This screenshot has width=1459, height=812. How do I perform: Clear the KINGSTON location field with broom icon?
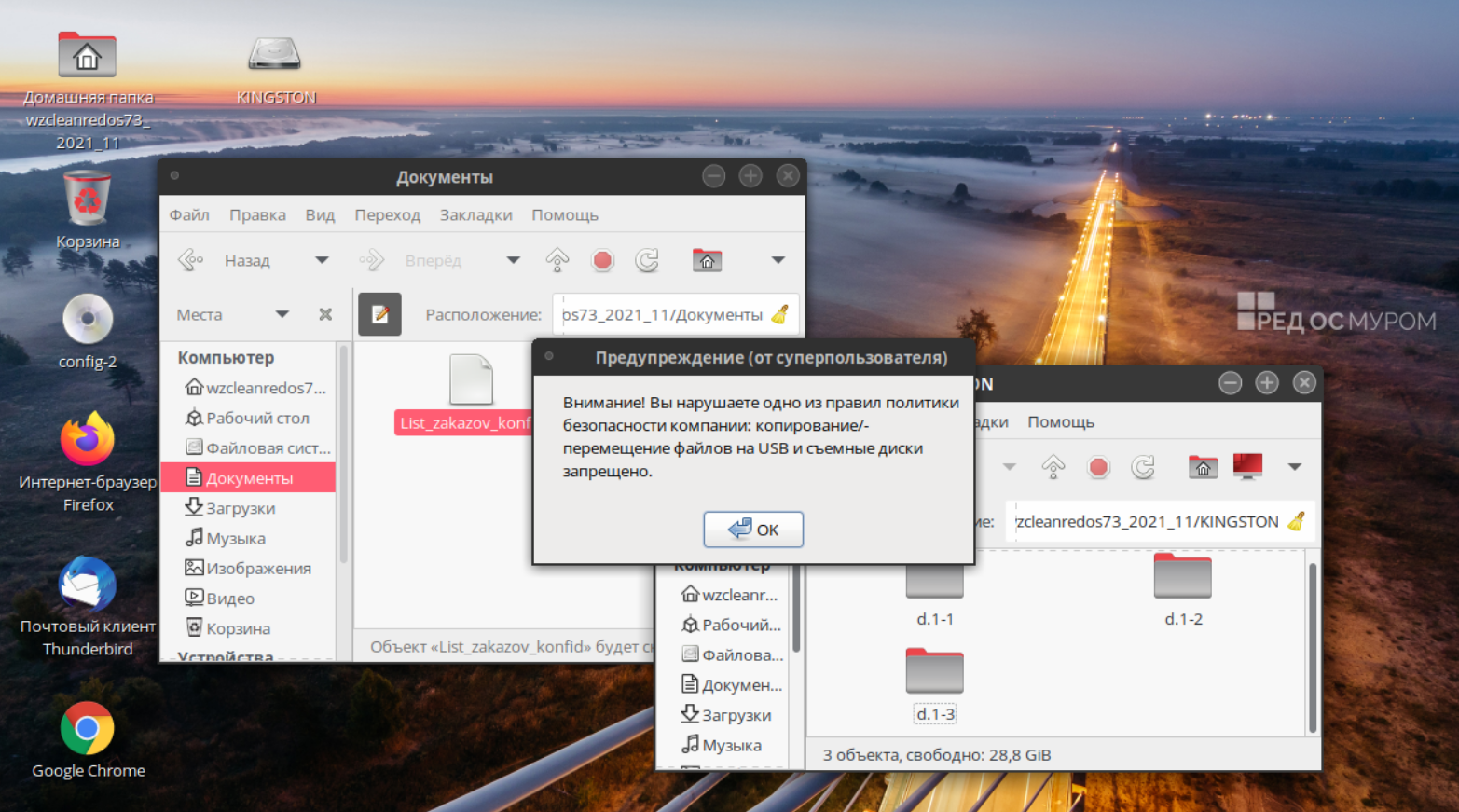1297,521
